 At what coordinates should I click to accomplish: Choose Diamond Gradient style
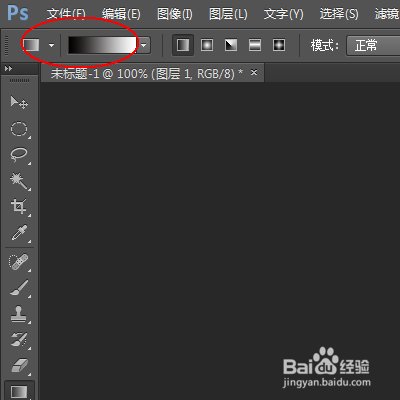pyautogui.click(x=279, y=45)
